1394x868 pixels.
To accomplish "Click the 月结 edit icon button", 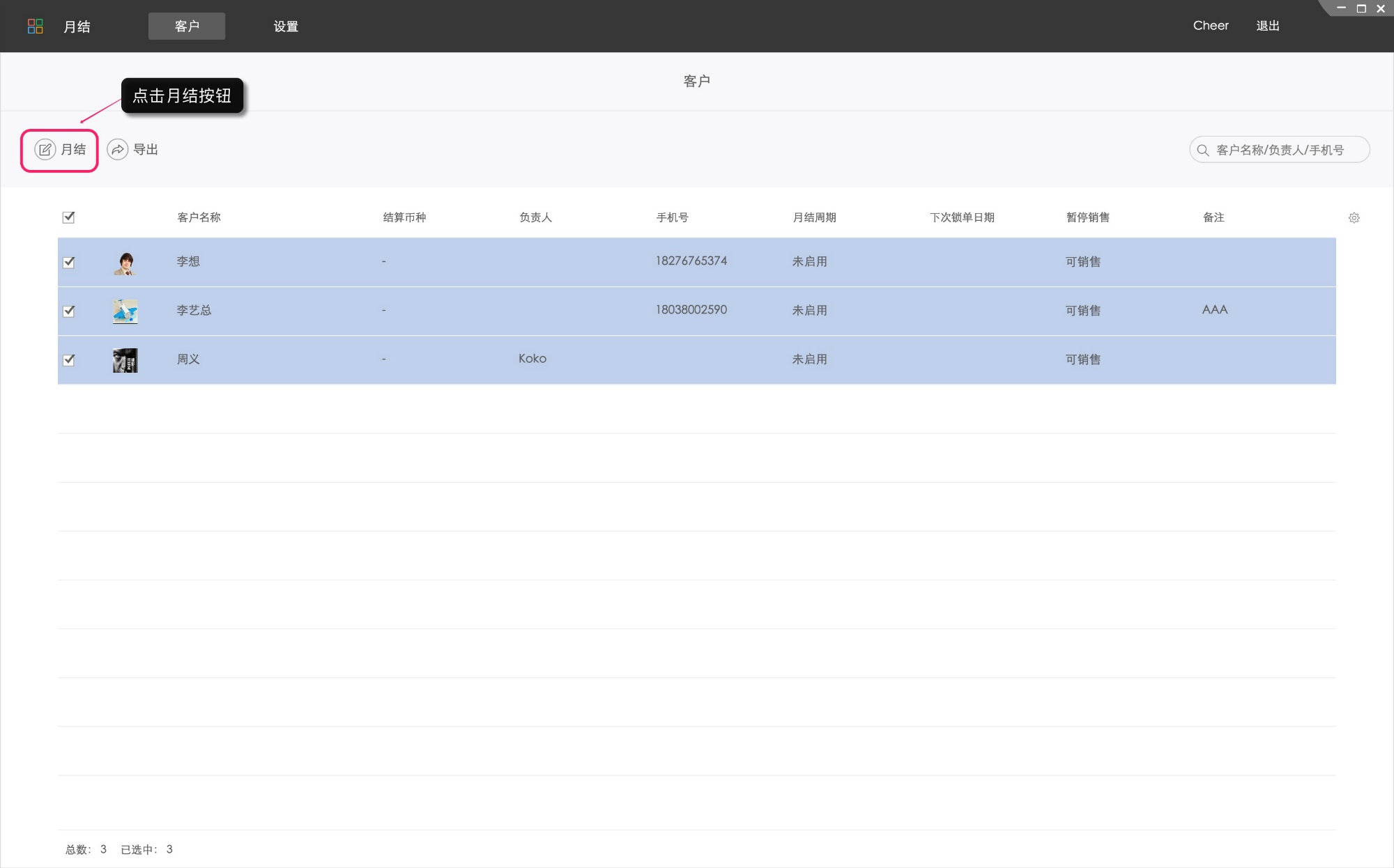I will 45,150.
